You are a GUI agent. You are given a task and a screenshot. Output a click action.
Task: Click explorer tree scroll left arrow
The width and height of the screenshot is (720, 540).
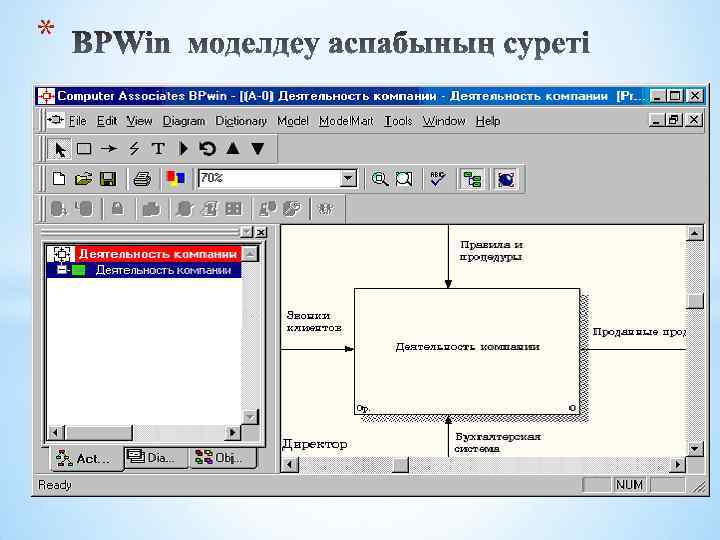click(56, 432)
